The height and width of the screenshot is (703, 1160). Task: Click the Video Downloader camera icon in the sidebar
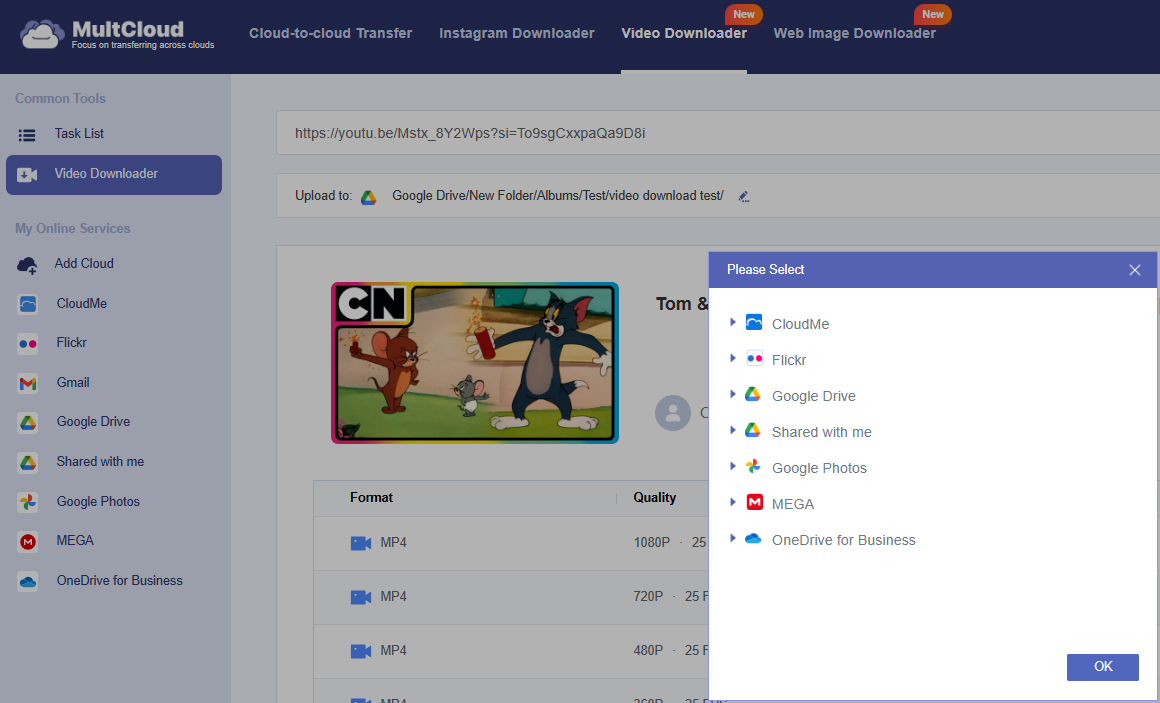[27, 175]
